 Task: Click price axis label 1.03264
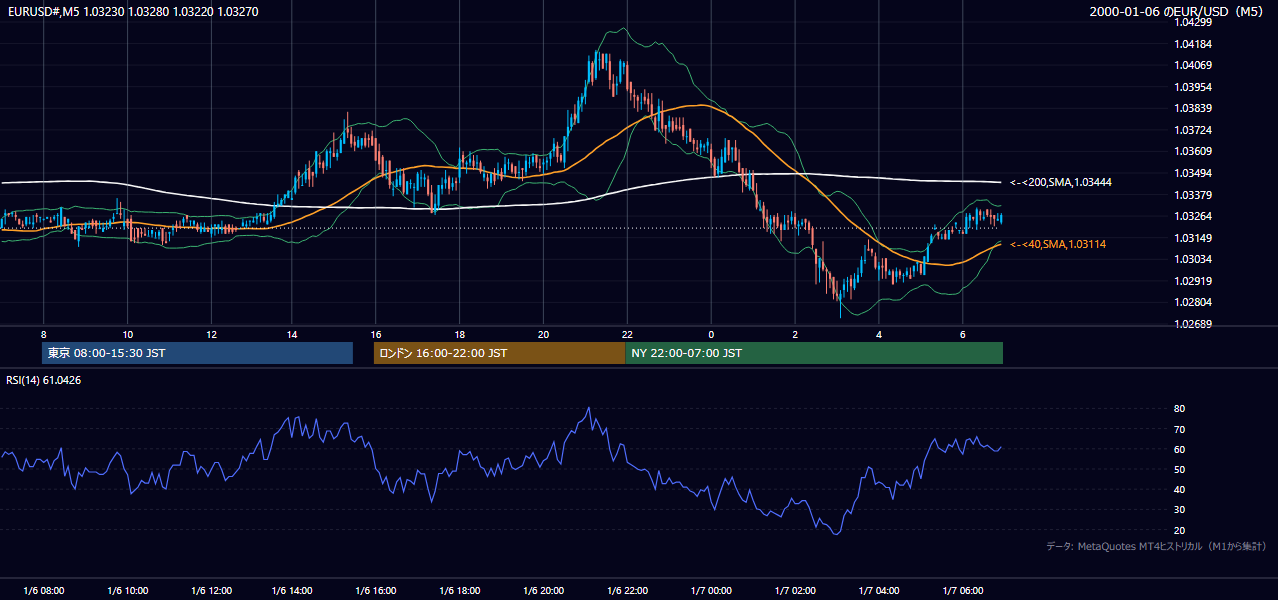(1194, 216)
